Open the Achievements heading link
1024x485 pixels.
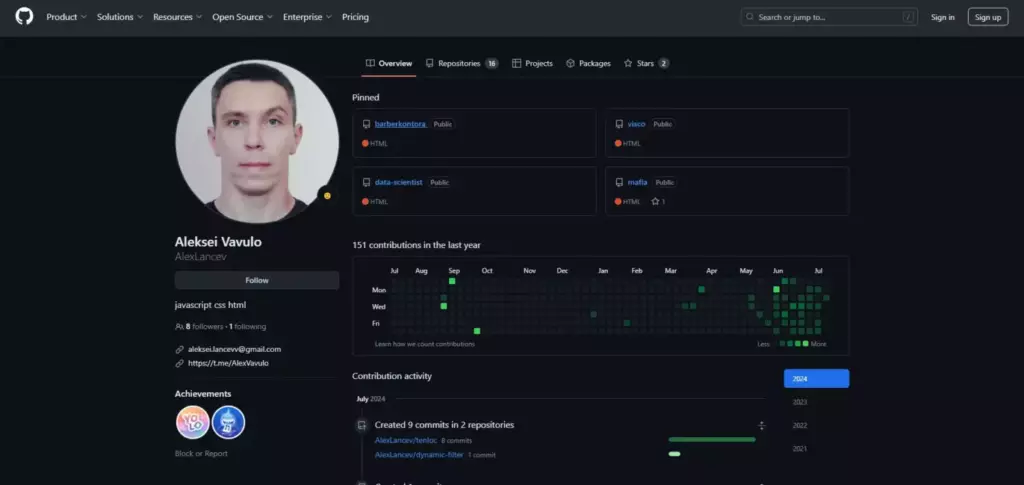point(203,394)
